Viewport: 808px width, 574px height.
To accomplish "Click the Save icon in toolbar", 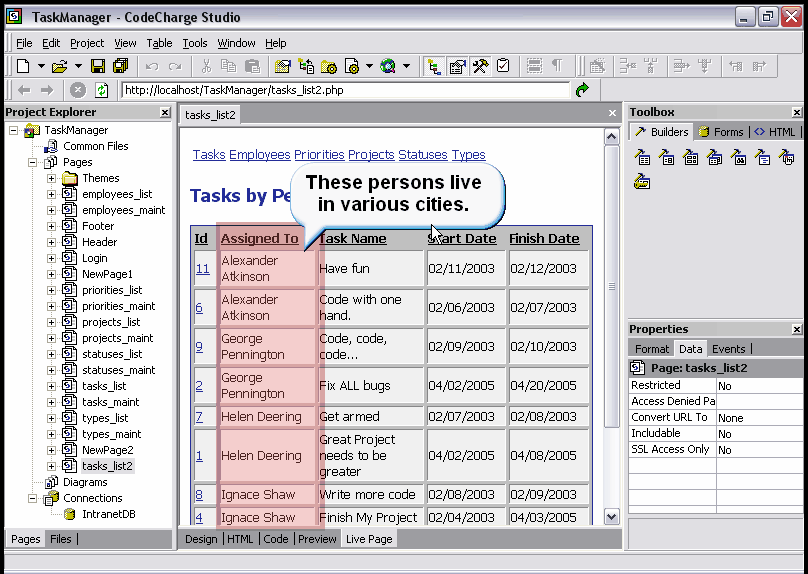I will (98, 66).
